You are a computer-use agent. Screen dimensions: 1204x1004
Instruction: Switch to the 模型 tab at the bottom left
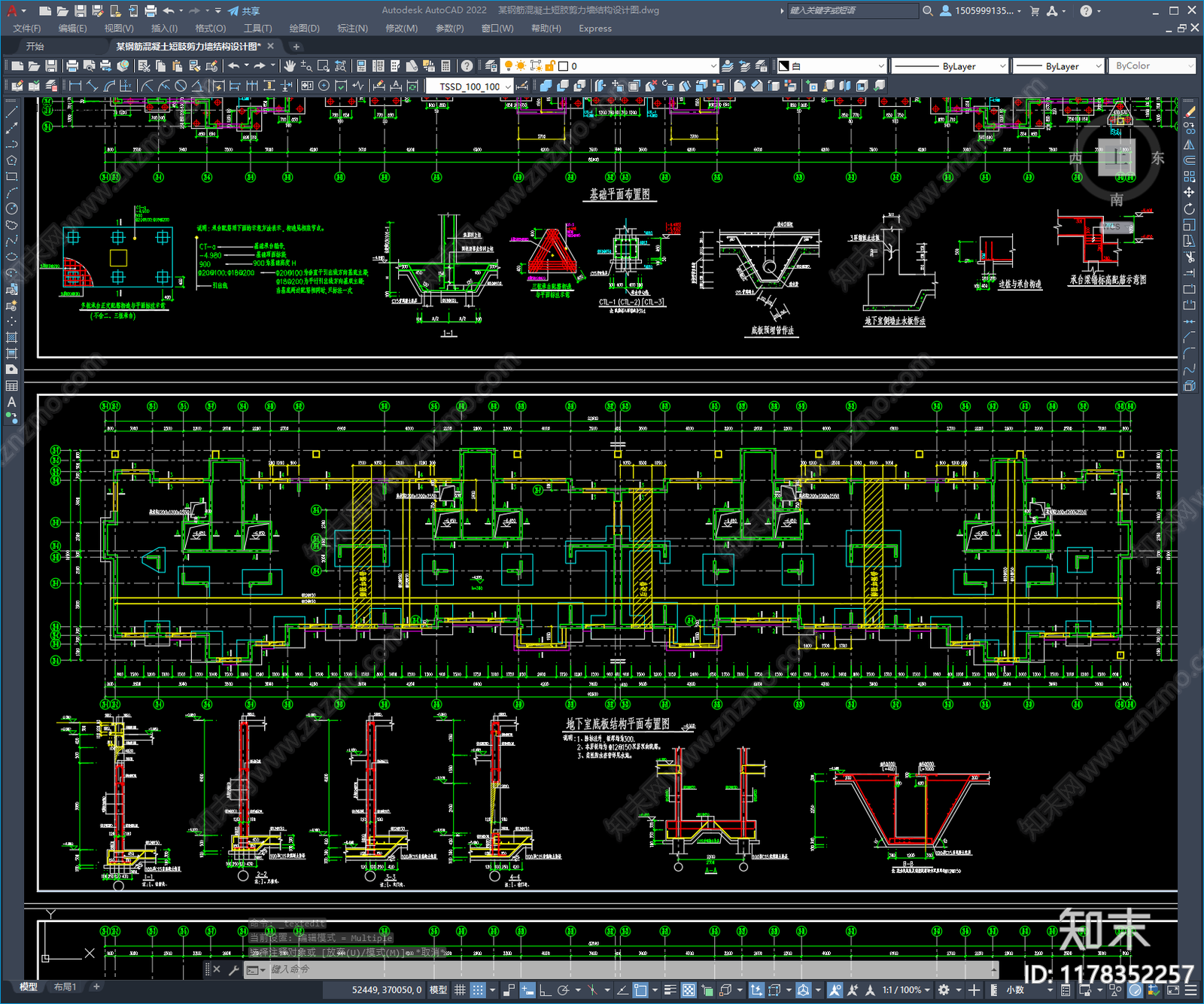coord(29,987)
